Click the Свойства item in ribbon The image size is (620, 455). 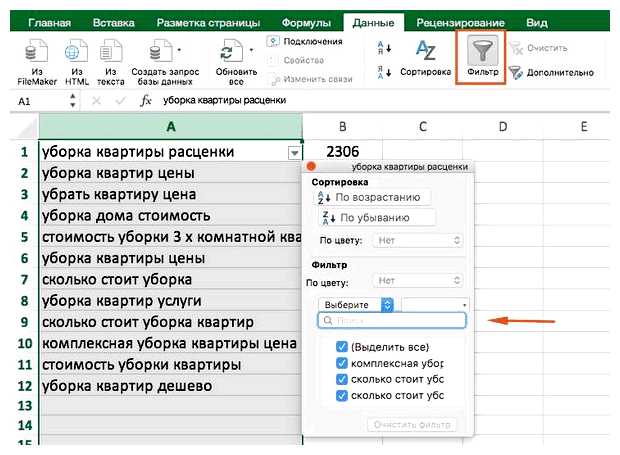coord(297,60)
